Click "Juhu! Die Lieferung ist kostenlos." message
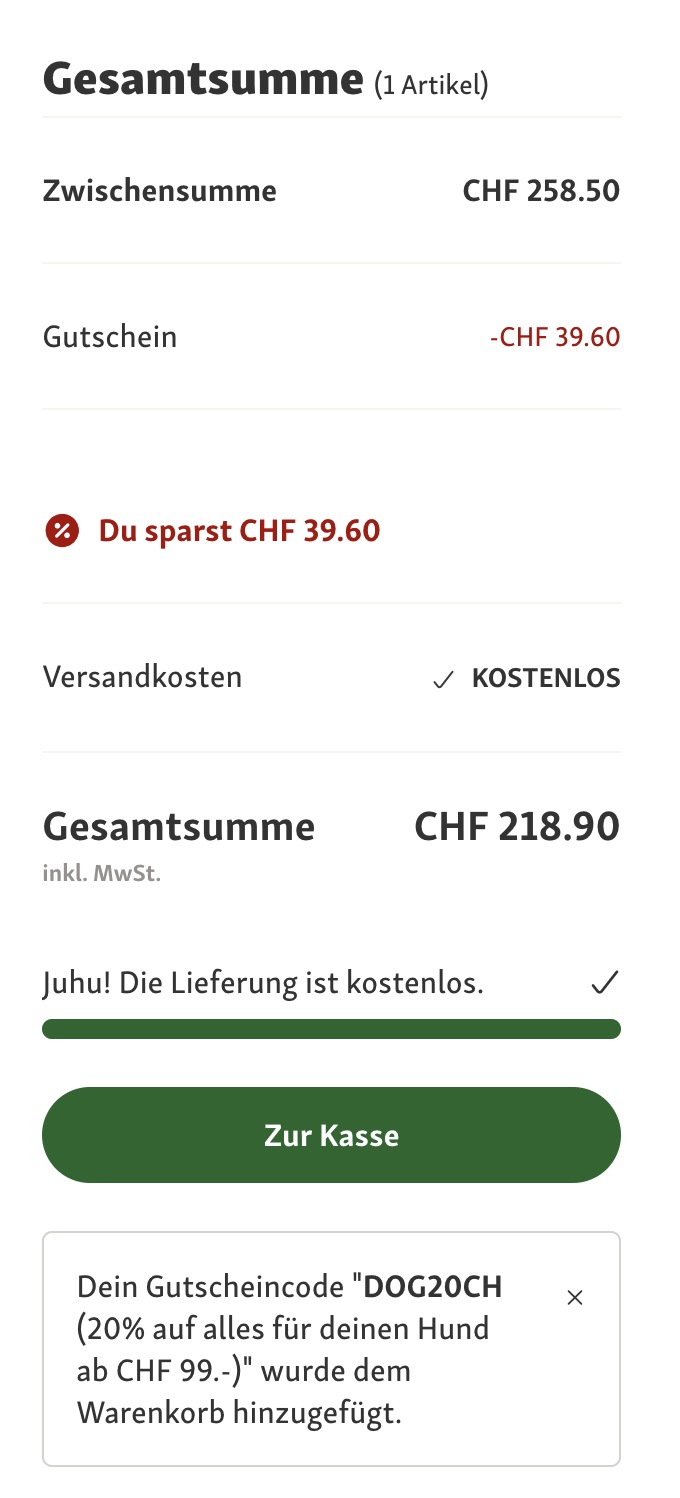This screenshot has width=680, height=1498. [x=263, y=983]
